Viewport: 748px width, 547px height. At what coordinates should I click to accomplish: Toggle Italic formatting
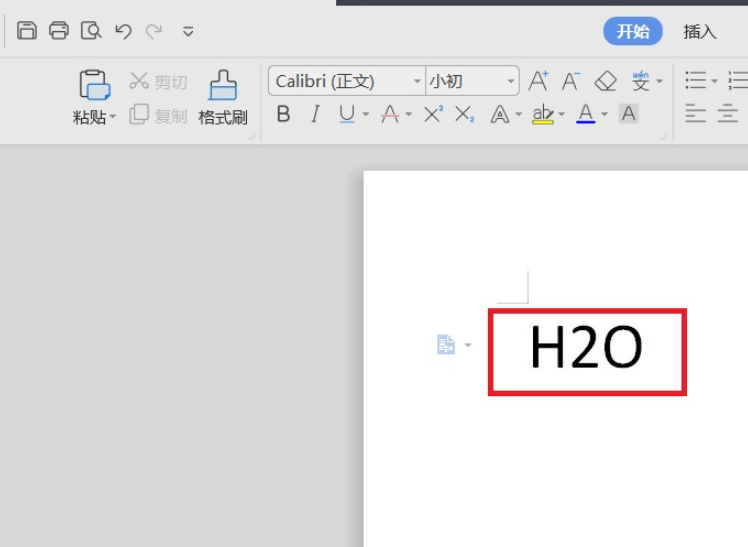(315, 114)
